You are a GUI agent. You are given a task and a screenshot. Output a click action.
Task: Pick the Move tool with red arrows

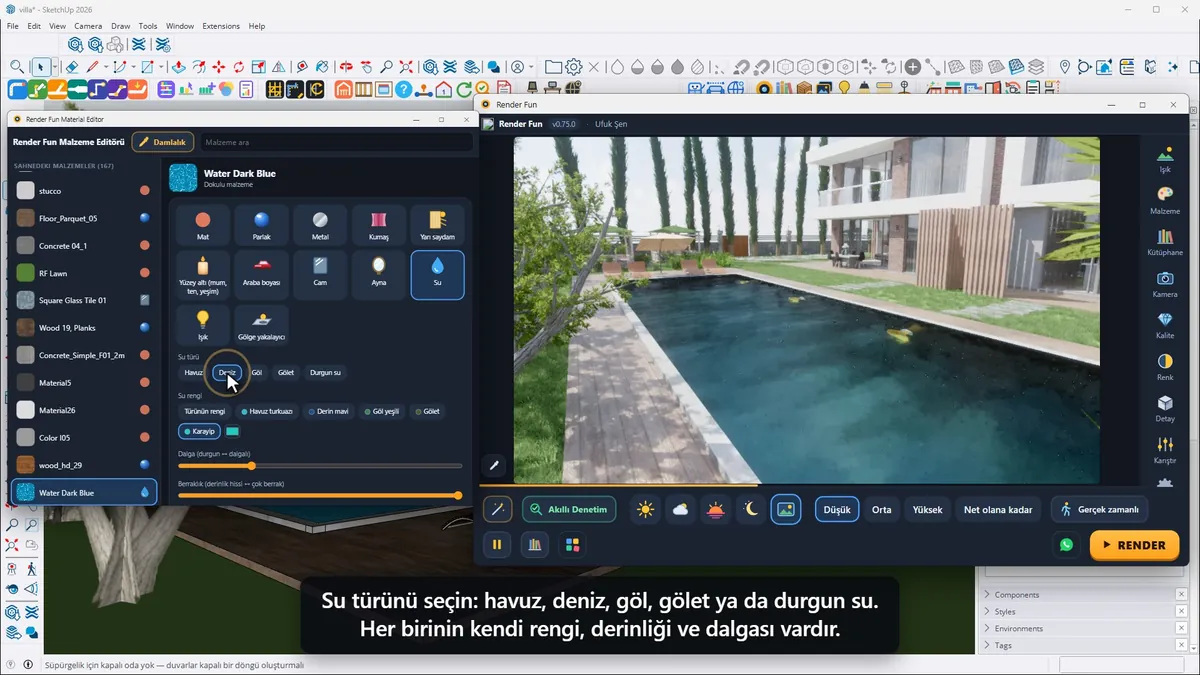tap(218, 67)
